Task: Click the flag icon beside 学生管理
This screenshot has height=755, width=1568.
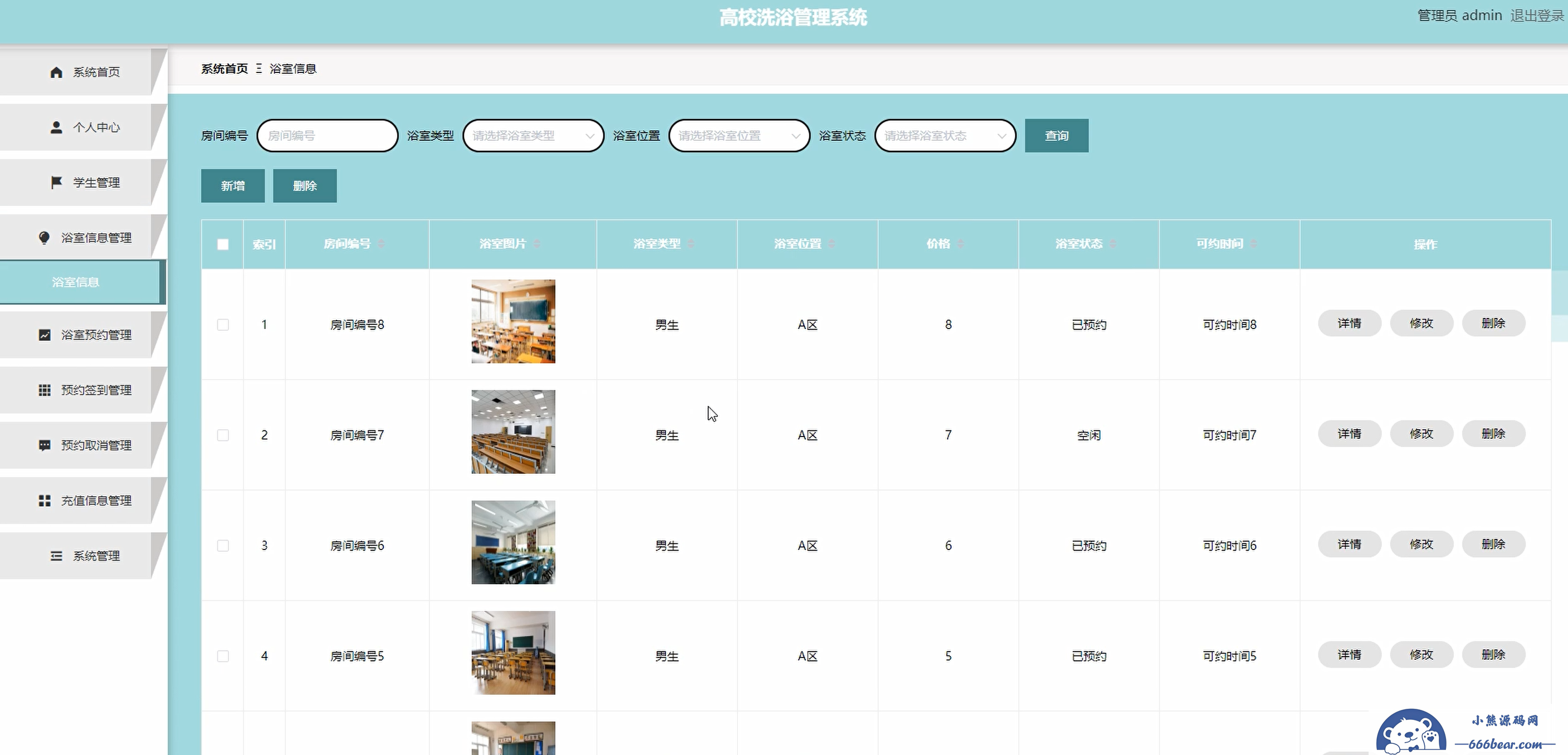Action: point(56,183)
